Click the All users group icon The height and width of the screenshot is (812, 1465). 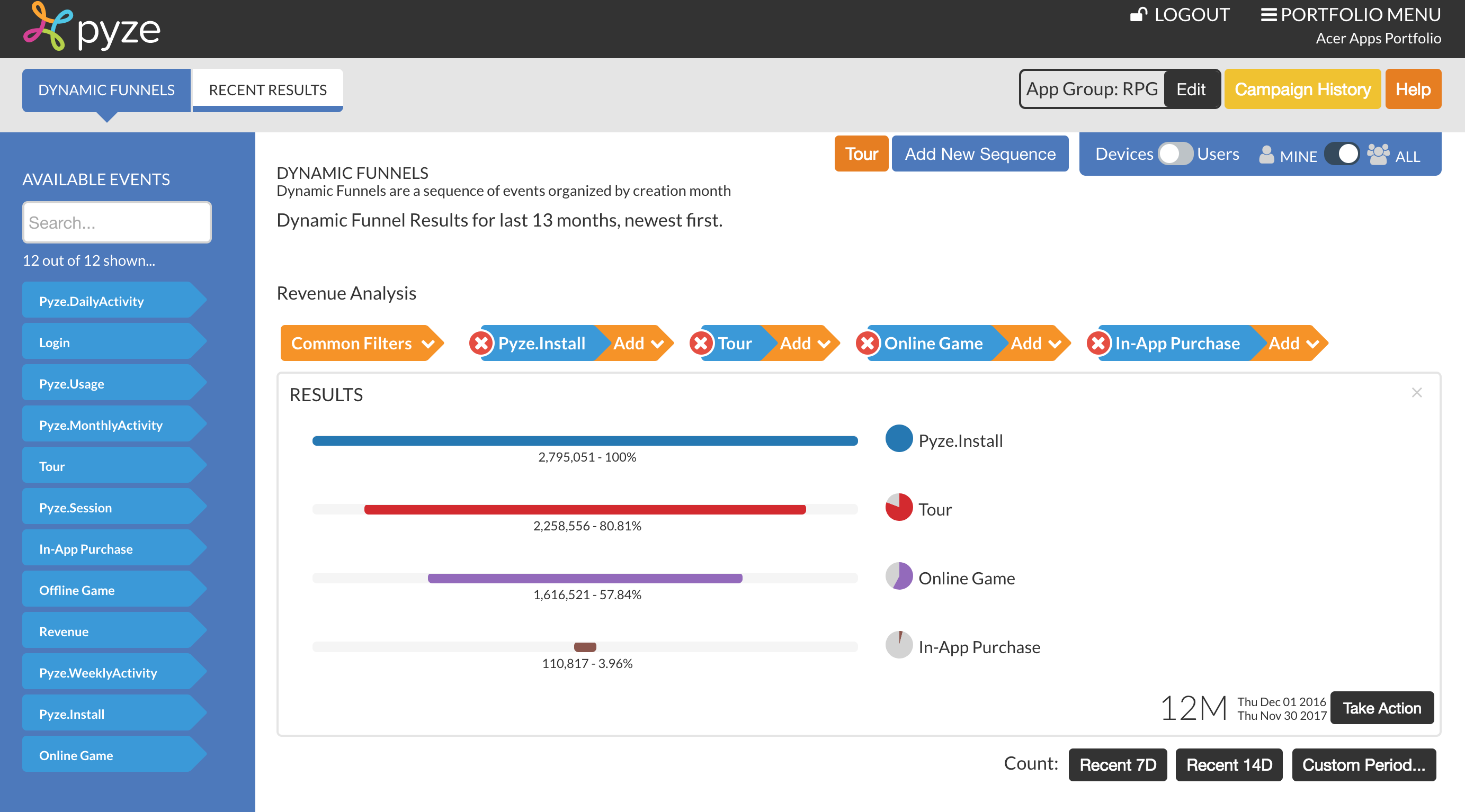coord(1379,154)
